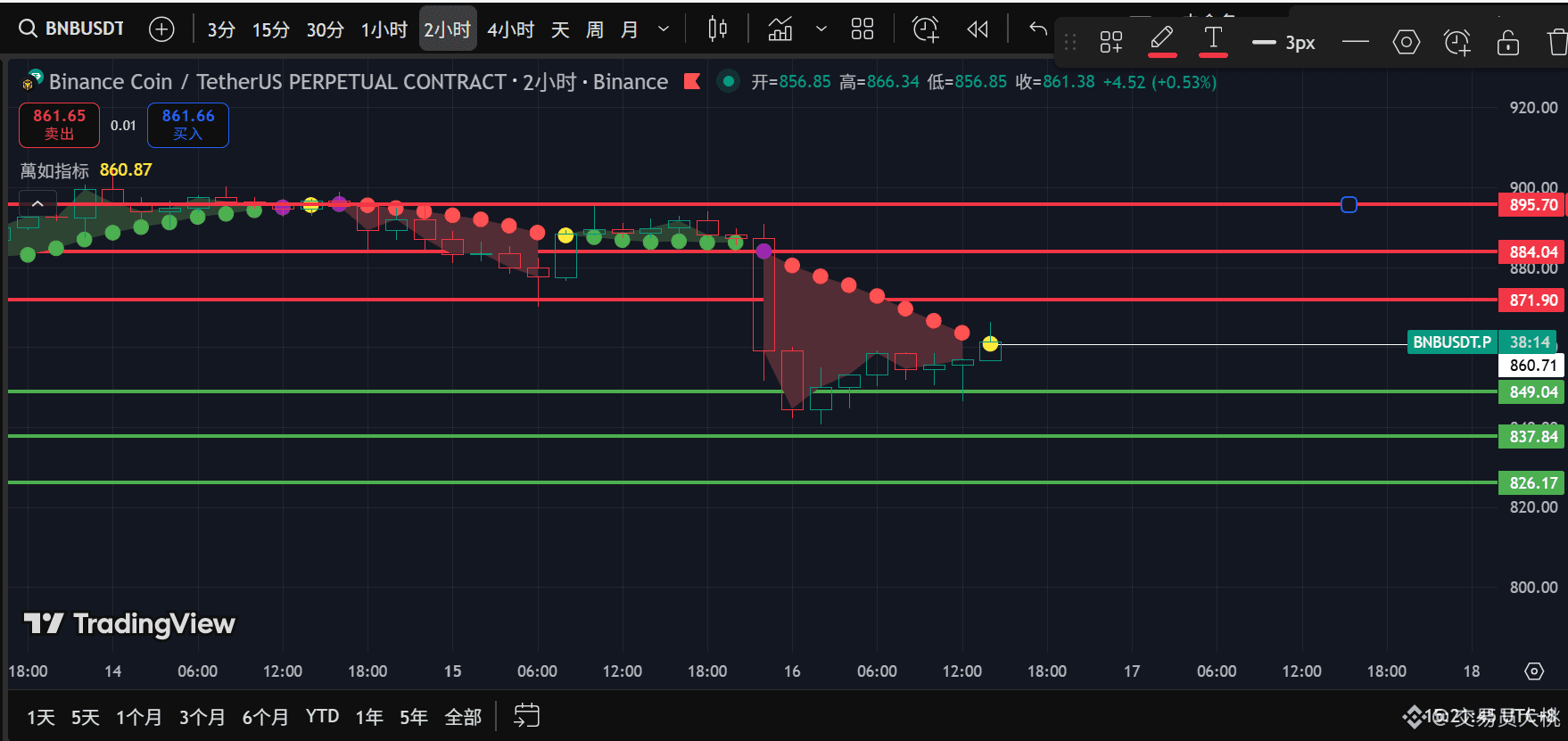Open the BNBUSDT symbol search

(71, 29)
